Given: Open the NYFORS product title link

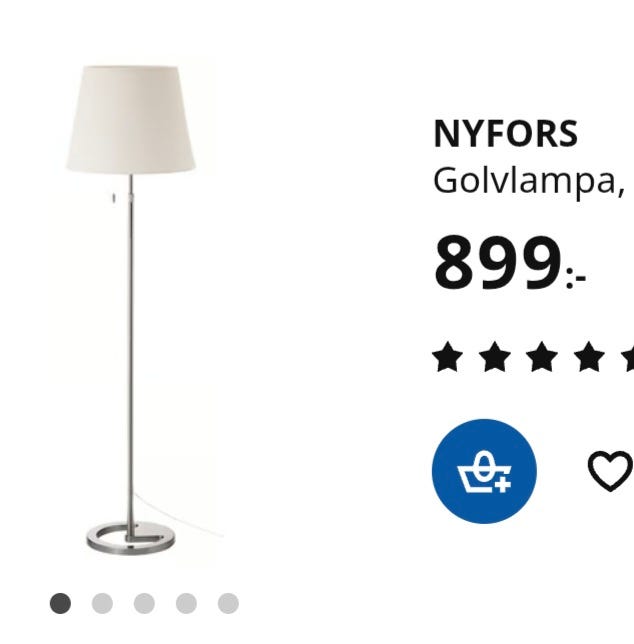Looking at the screenshot, I should 506,133.
